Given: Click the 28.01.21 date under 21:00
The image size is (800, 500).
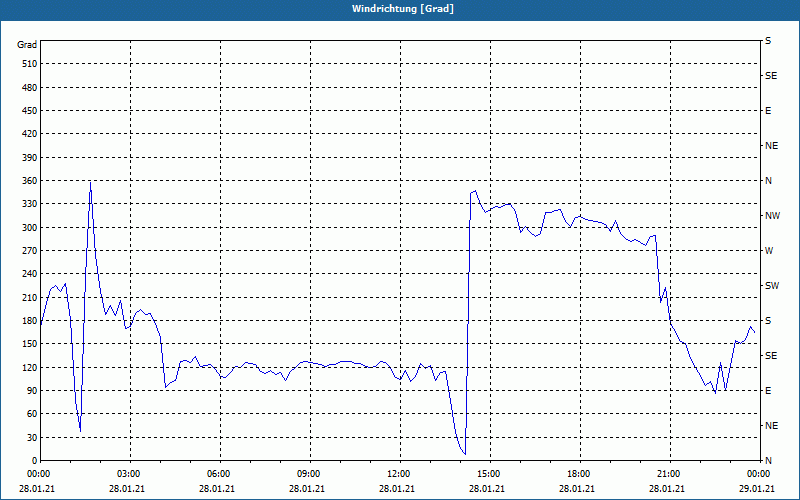Looking at the screenshot, I should (667, 489).
